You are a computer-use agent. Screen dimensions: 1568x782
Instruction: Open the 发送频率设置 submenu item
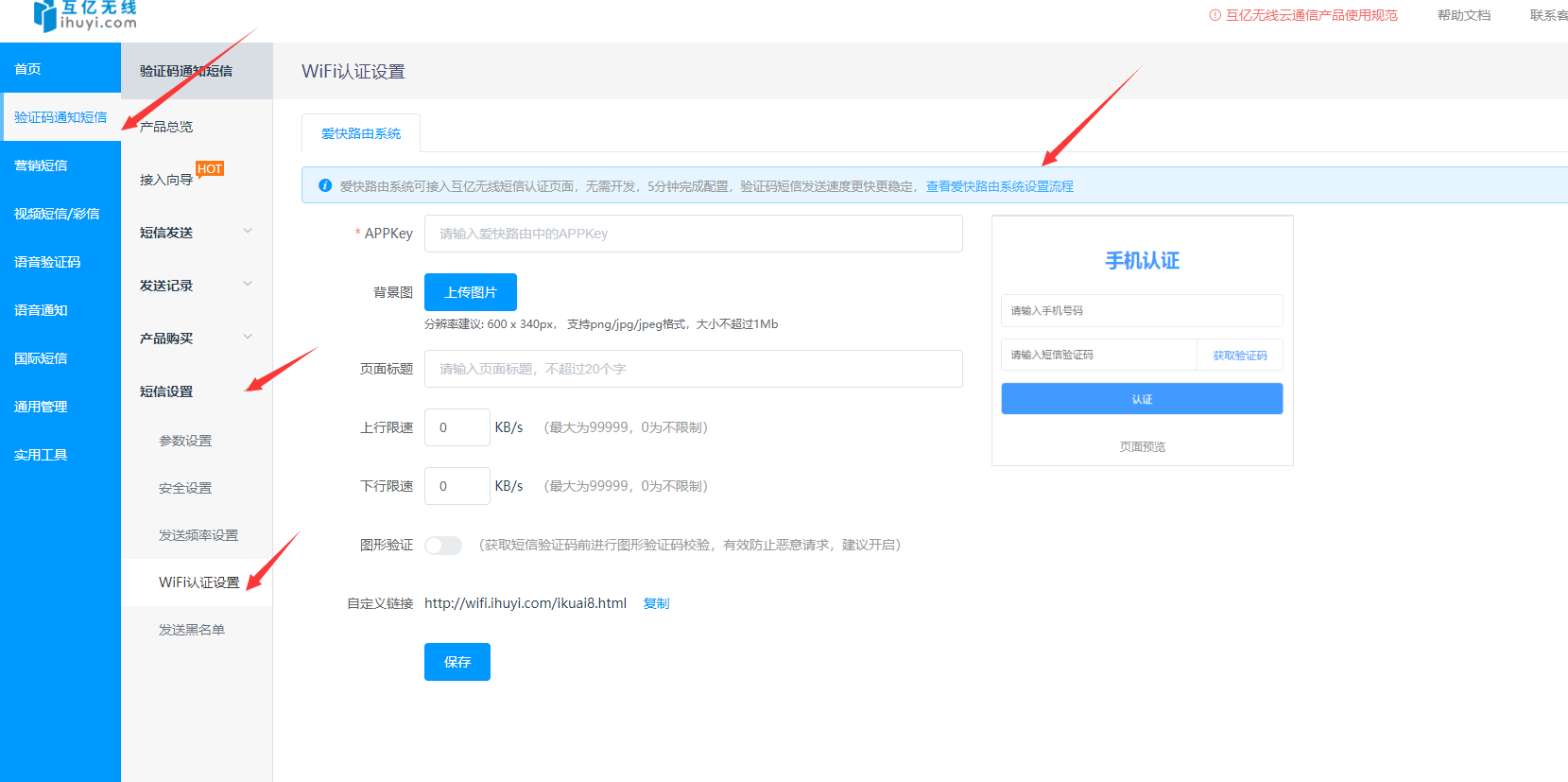coord(197,535)
